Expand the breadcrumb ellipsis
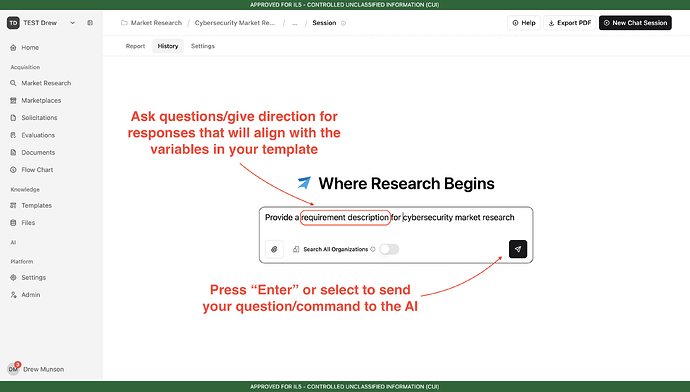This screenshot has height=392, width=690. (x=294, y=23)
